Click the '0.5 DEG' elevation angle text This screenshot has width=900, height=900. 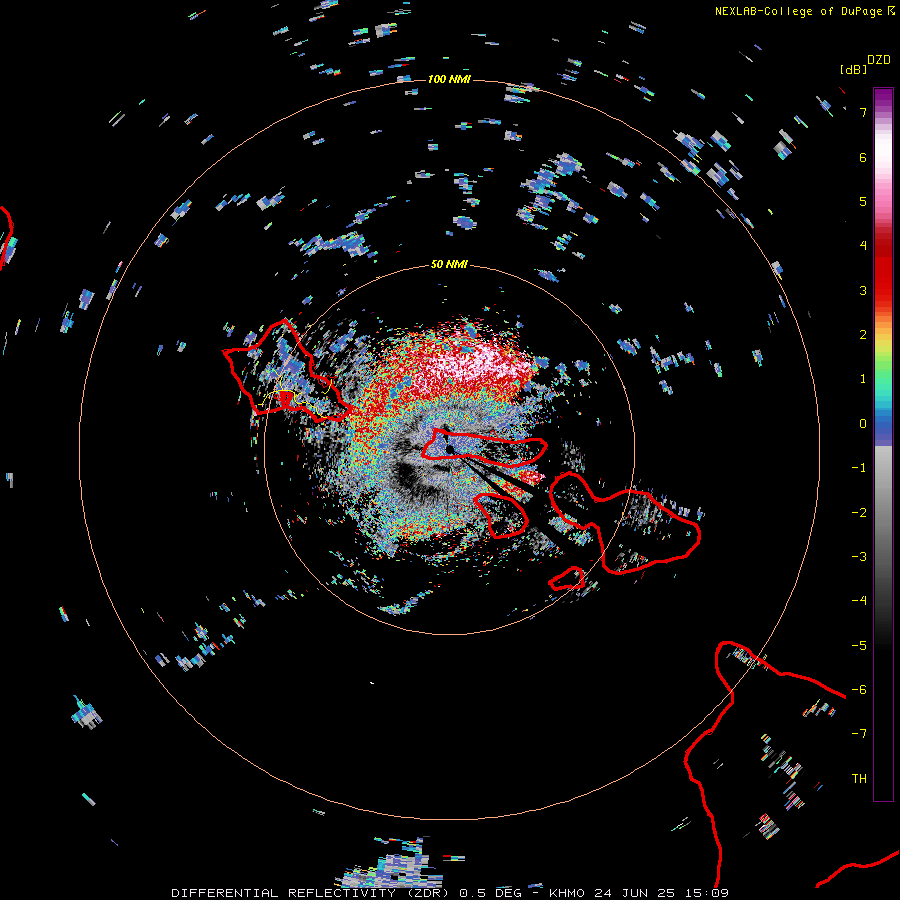[491, 893]
